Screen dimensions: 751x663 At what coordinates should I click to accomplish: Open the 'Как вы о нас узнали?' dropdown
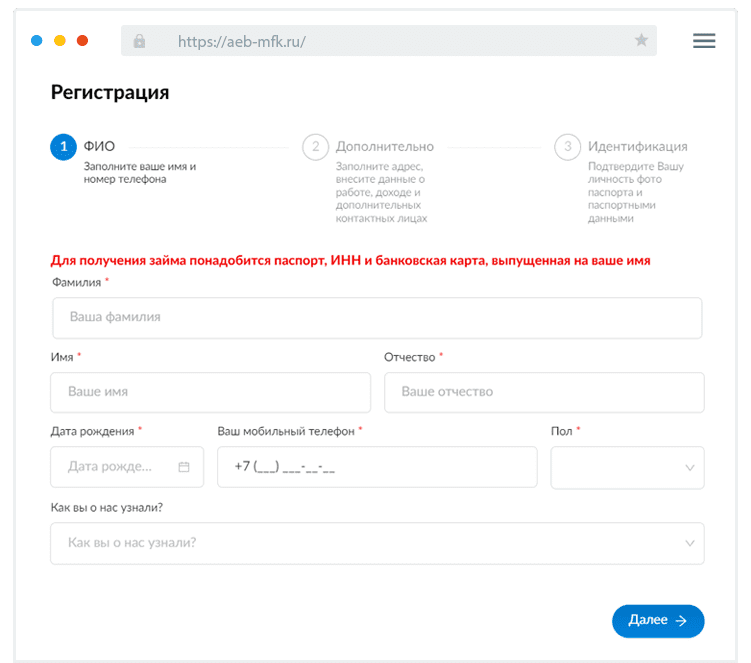[376, 543]
